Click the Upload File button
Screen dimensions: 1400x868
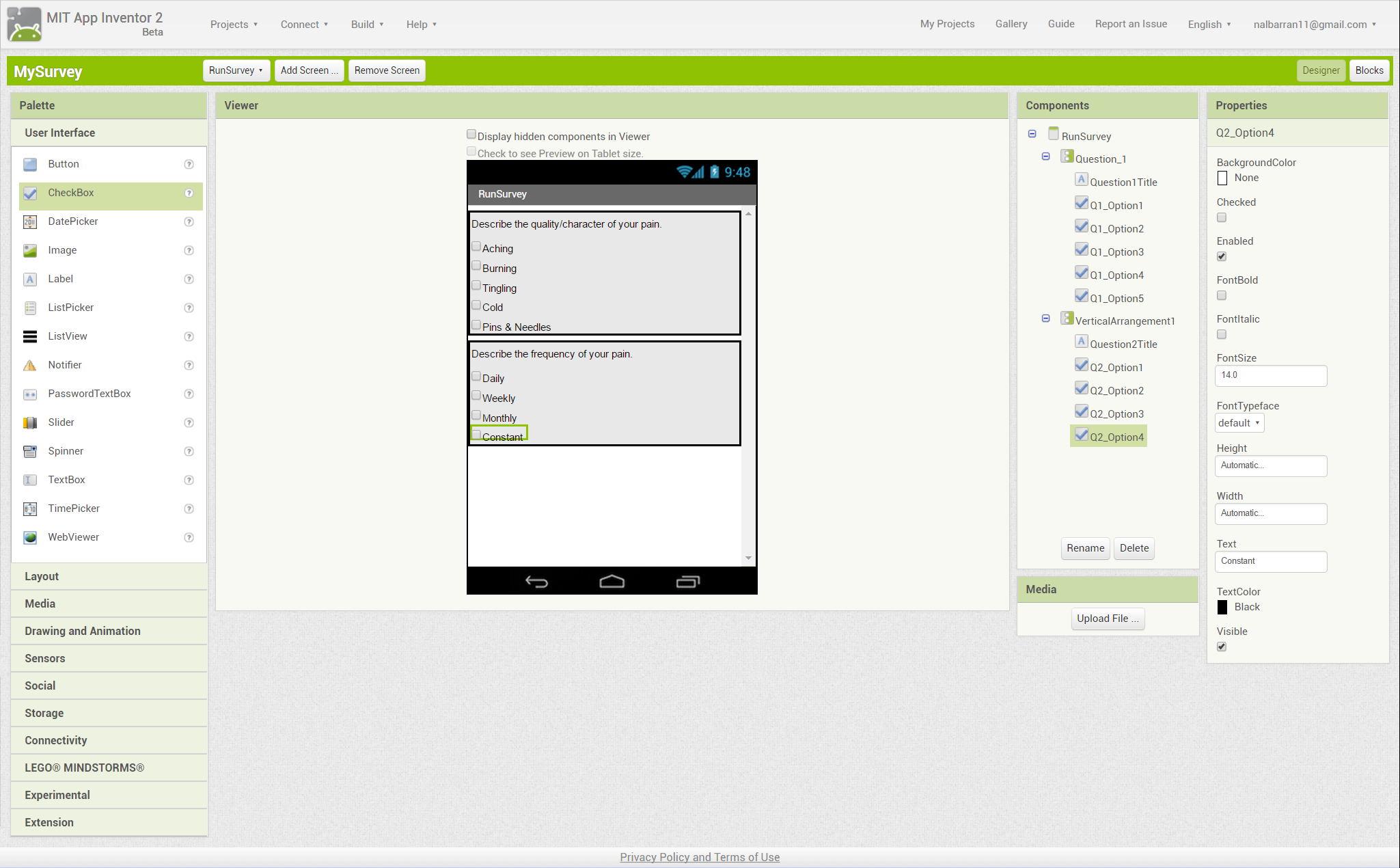pos(1108,619)
